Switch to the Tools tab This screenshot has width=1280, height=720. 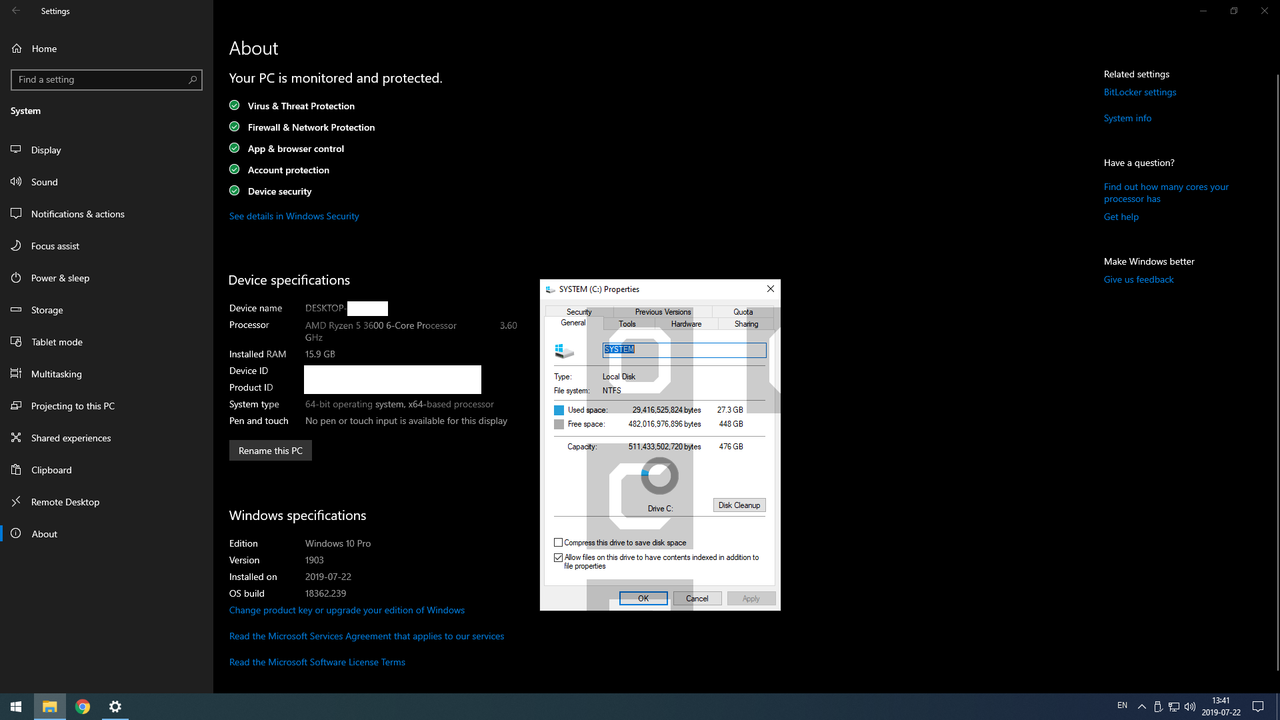(627, 324)
